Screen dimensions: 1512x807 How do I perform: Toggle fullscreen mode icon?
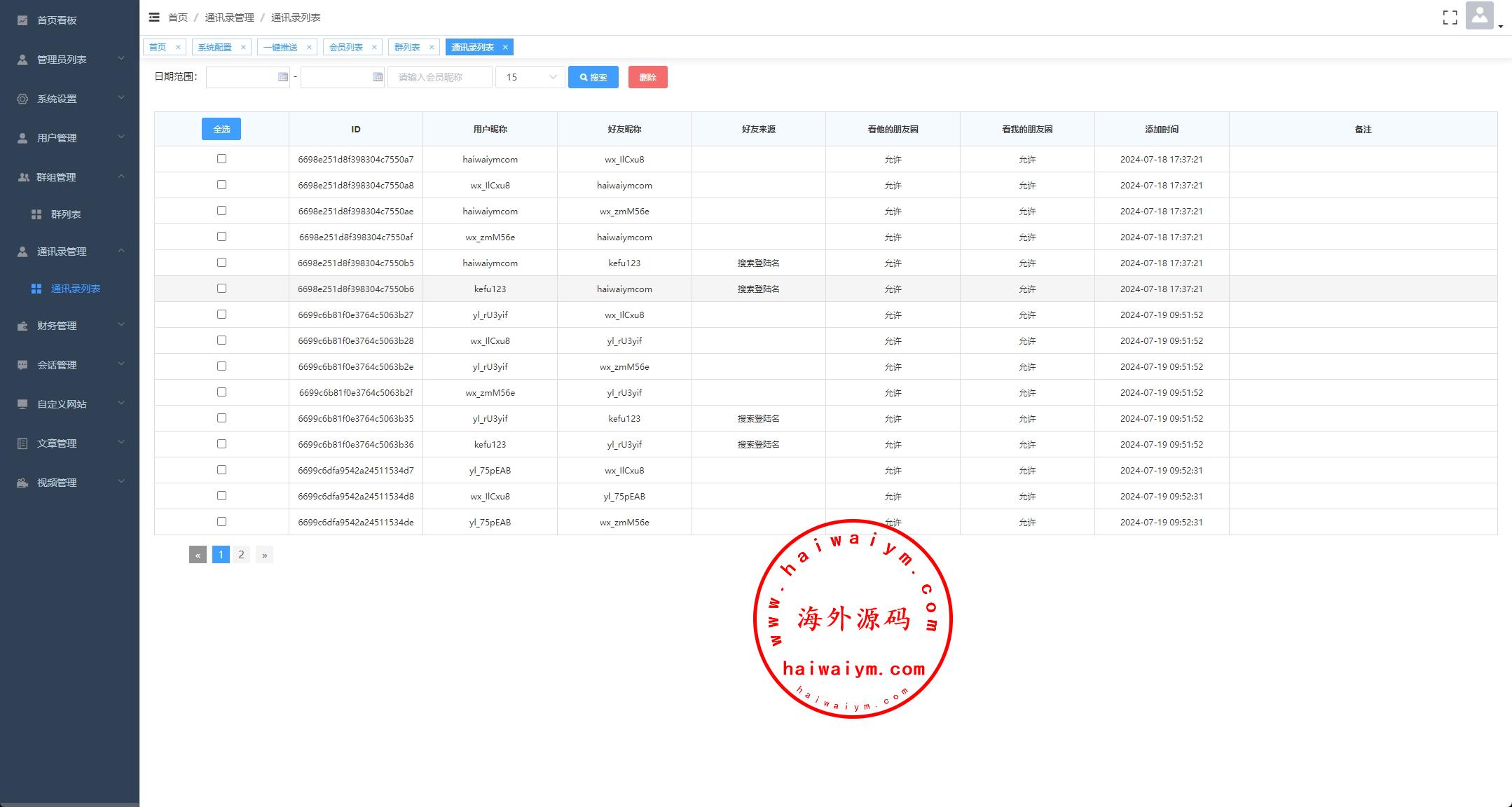coord(1450,18)
